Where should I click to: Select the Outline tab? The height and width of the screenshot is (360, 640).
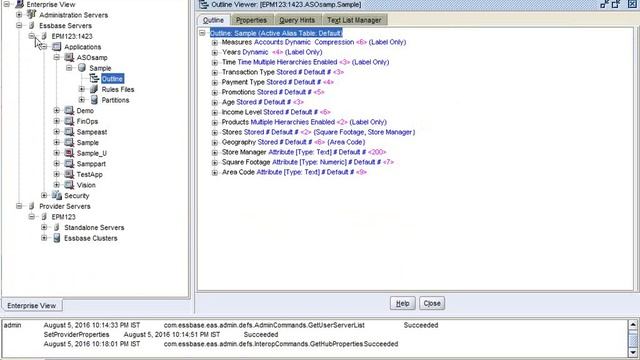[x=213, y=20]
